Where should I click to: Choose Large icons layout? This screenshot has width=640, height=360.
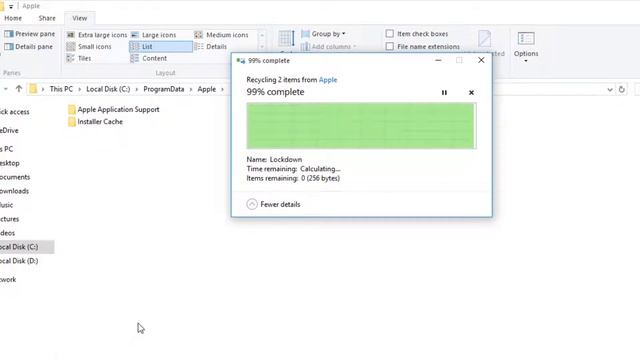pos(153,35)
